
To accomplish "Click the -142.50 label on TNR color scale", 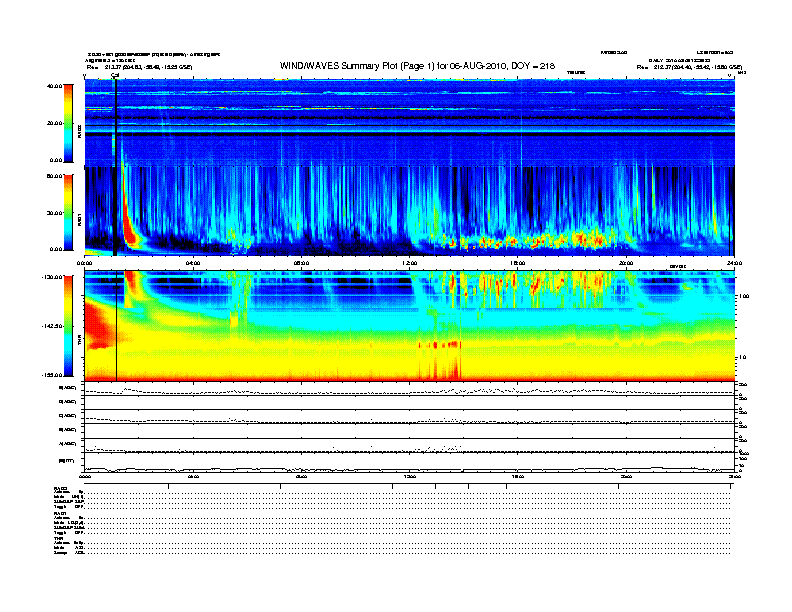I will (52, 326).
